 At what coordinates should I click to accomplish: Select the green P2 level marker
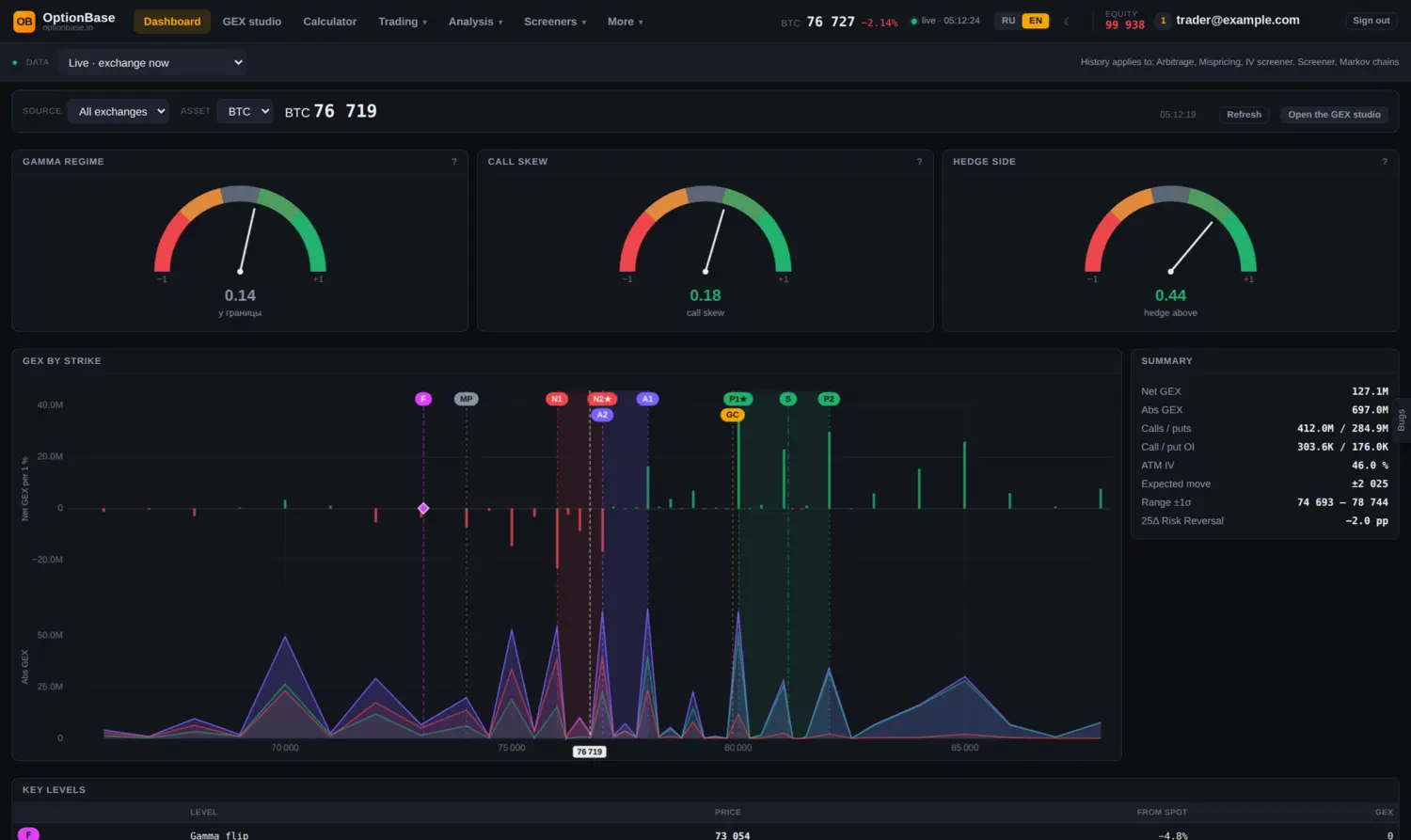tap(829, 399)
